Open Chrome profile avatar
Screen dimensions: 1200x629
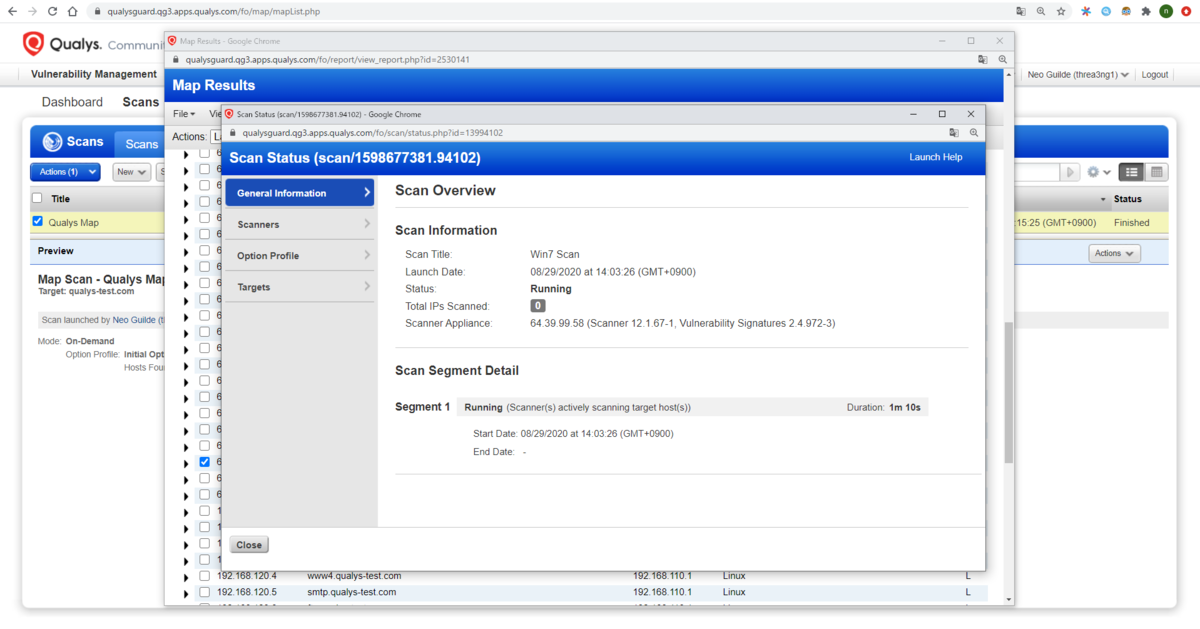(1166, 12)
